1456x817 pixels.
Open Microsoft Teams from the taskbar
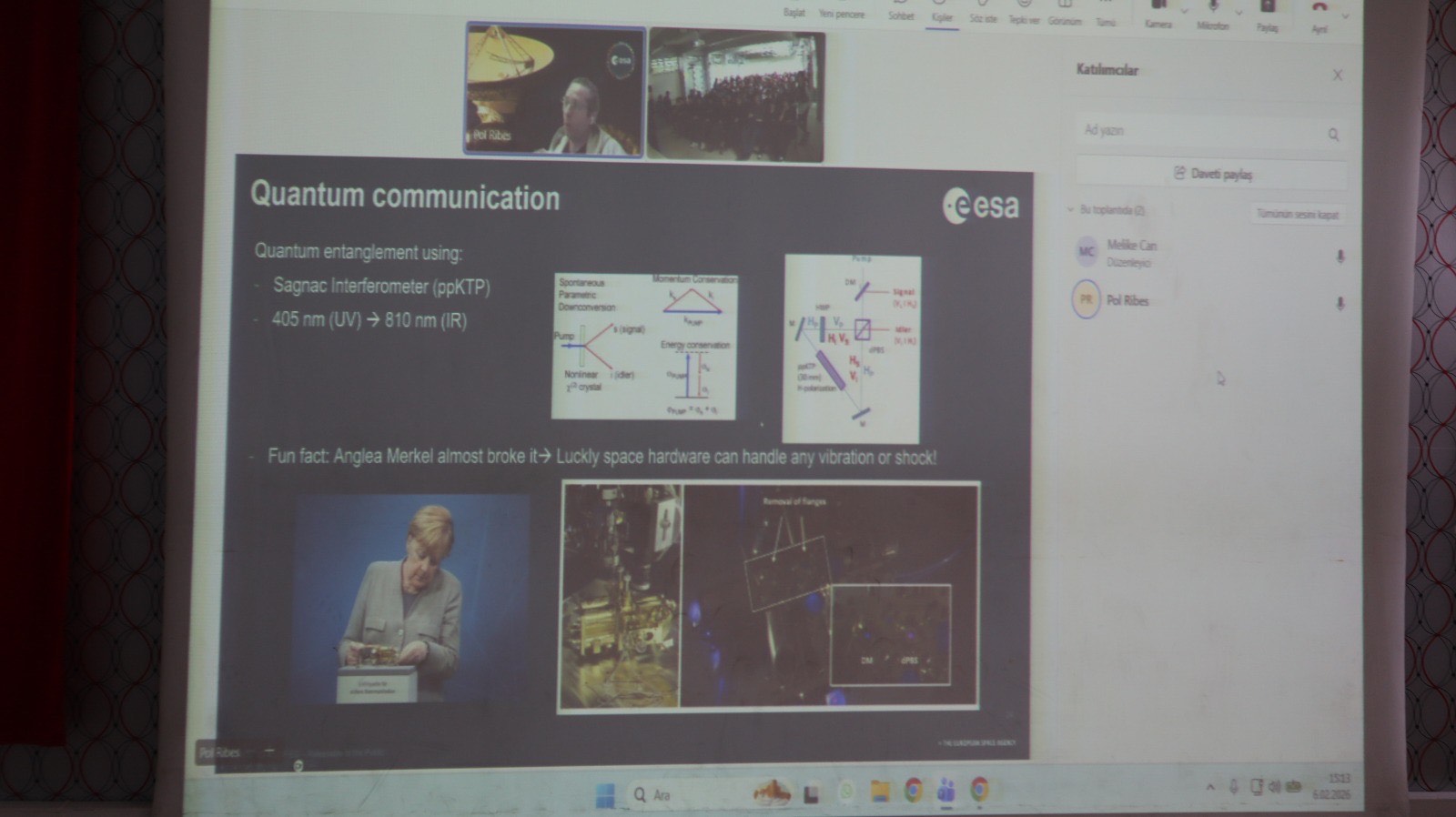coord(946,790)
